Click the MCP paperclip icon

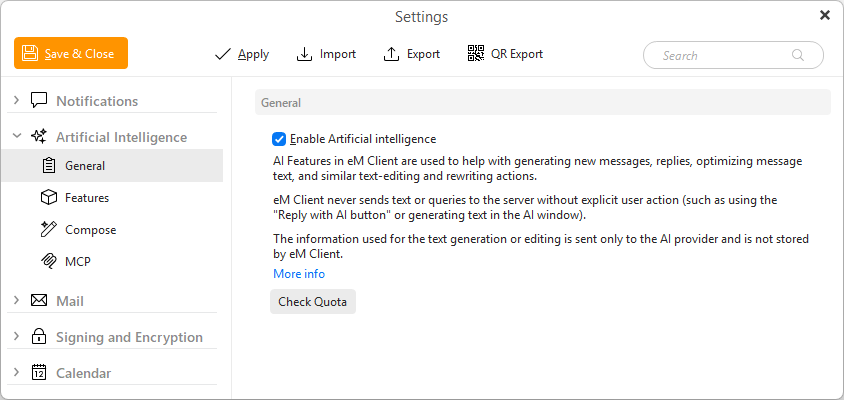pyautogui.click(x=49, y=262)
